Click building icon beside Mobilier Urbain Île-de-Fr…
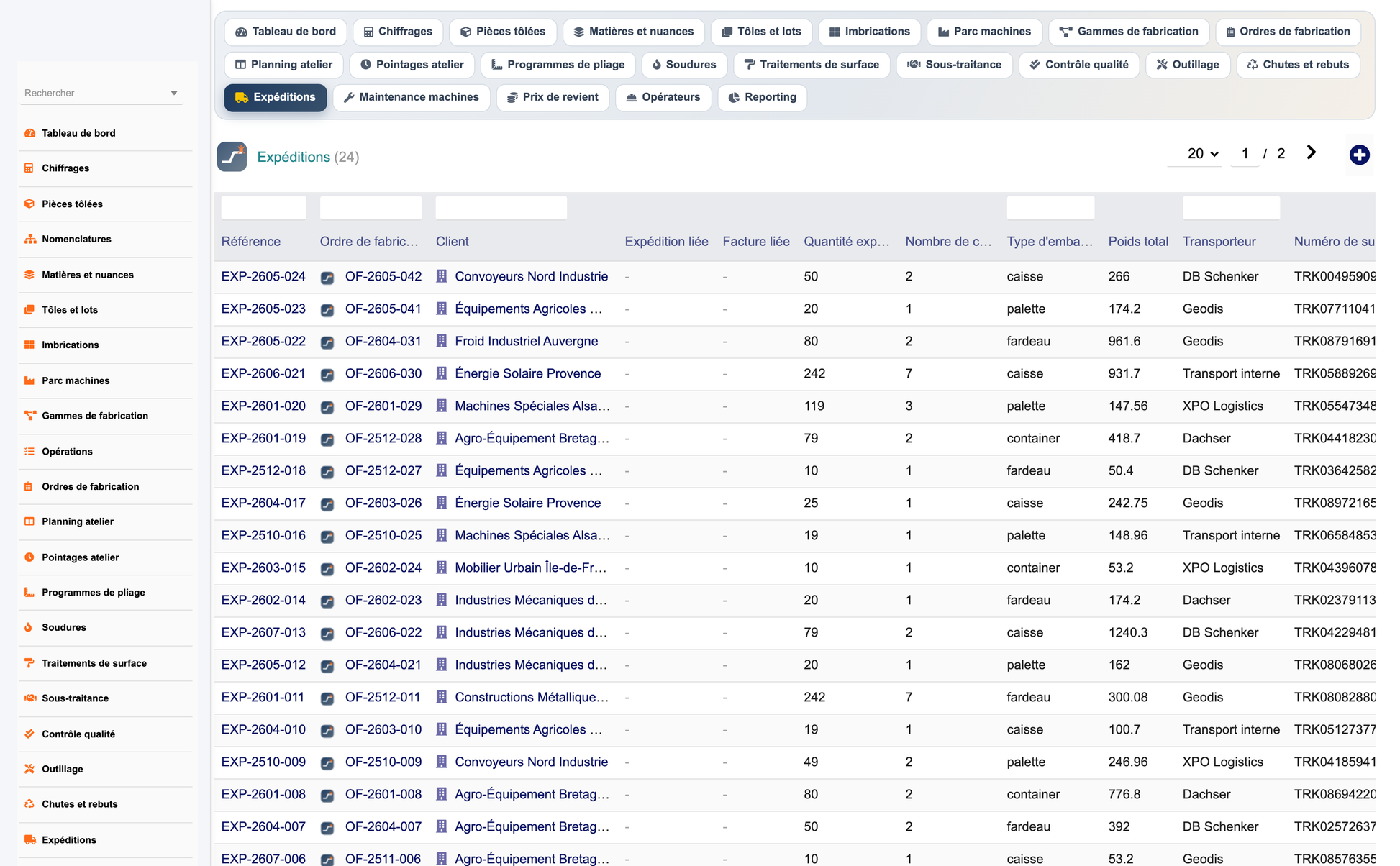 (442, 568)
